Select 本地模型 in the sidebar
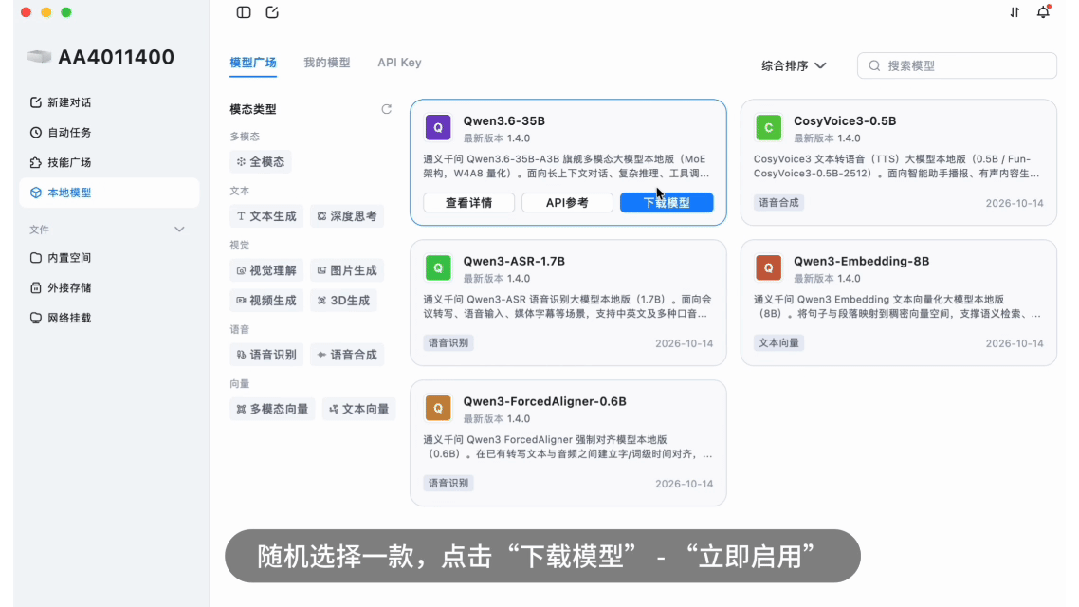 coord(109,193)
